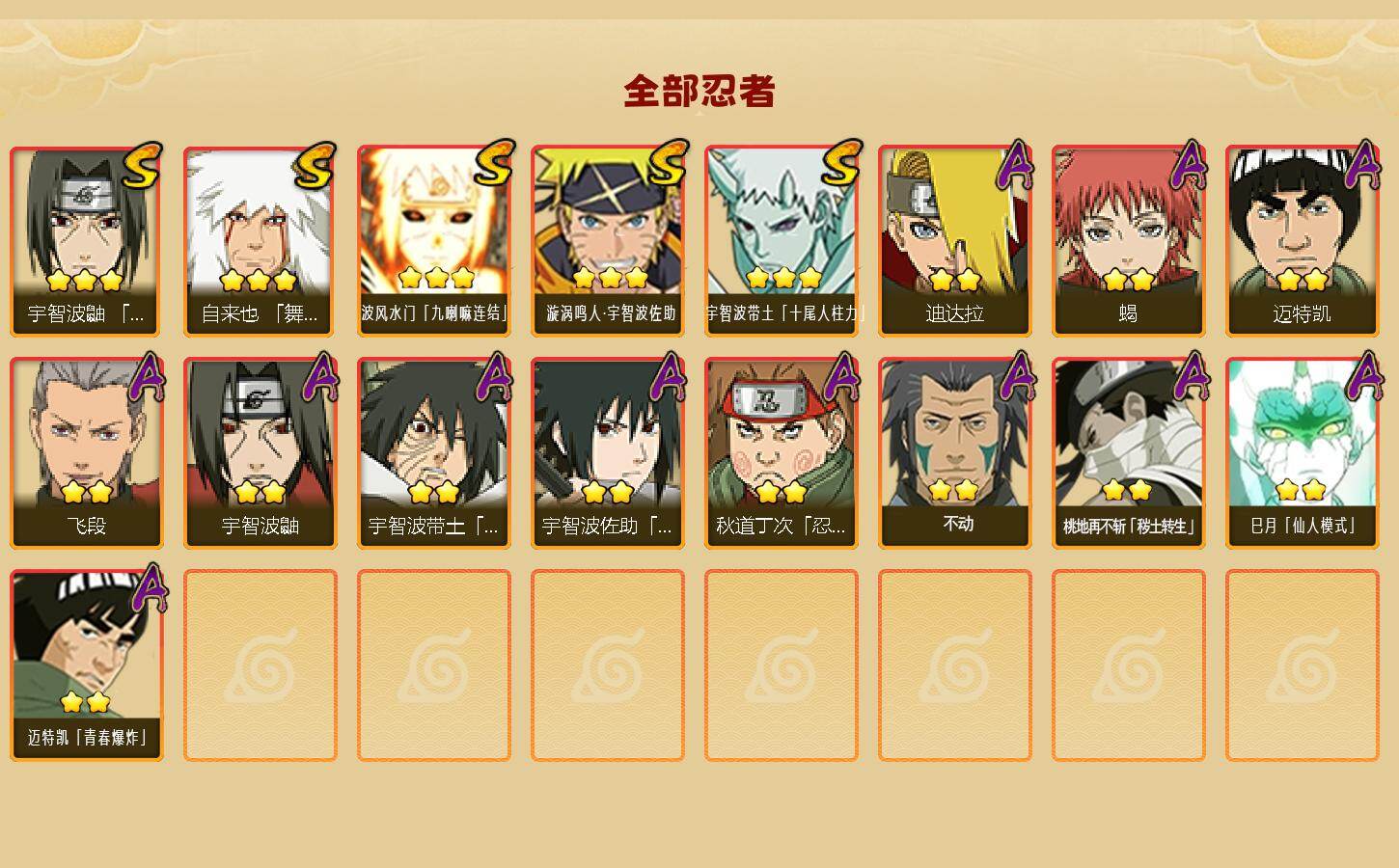This screenshot has width=1399, height=868.
Task: Select 宇智波带土「十尾人柱力」ninja card
Action: pos(782,241)
